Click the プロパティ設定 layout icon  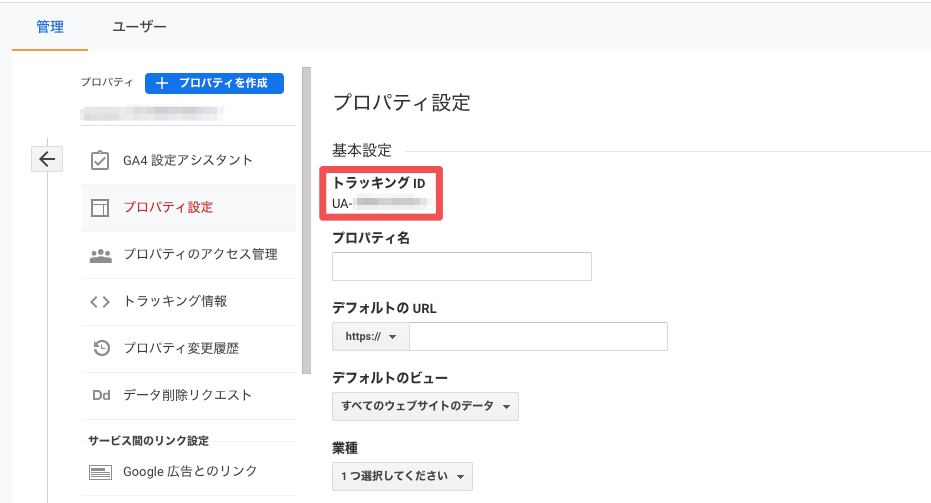click(x=100, y=208)
